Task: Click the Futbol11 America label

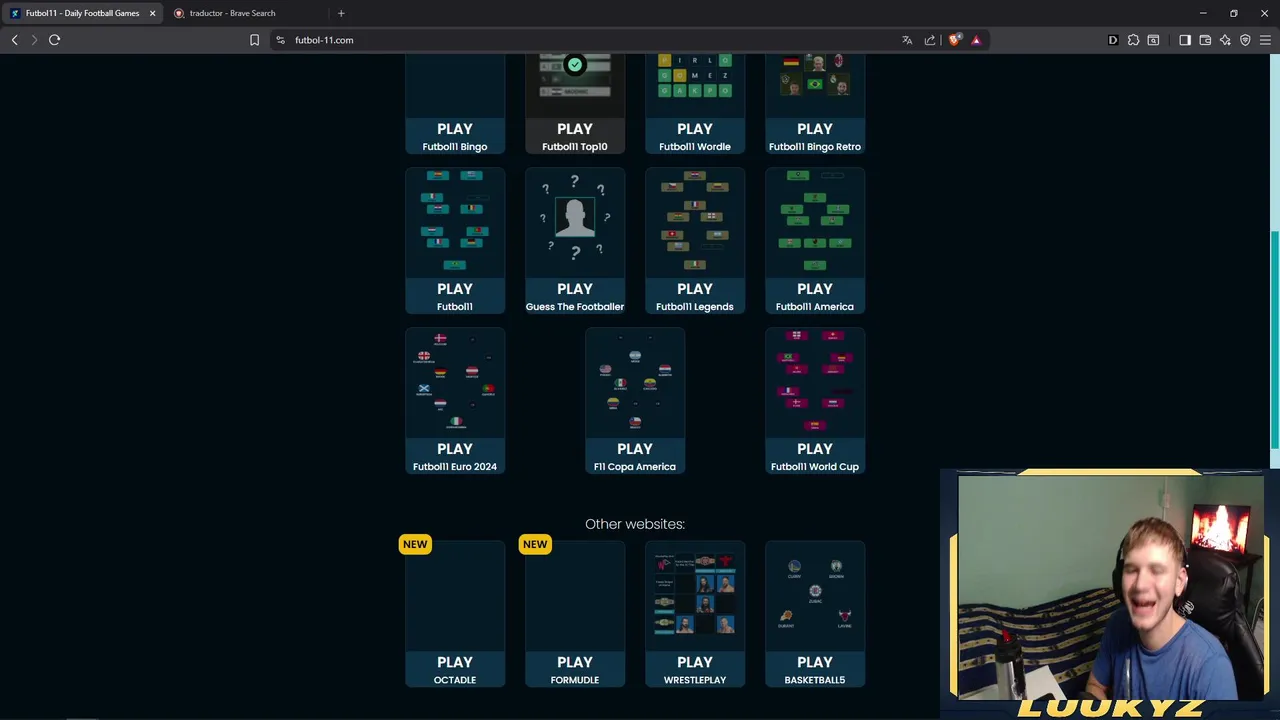Action: pyautogui.click(x=815, y=307)
